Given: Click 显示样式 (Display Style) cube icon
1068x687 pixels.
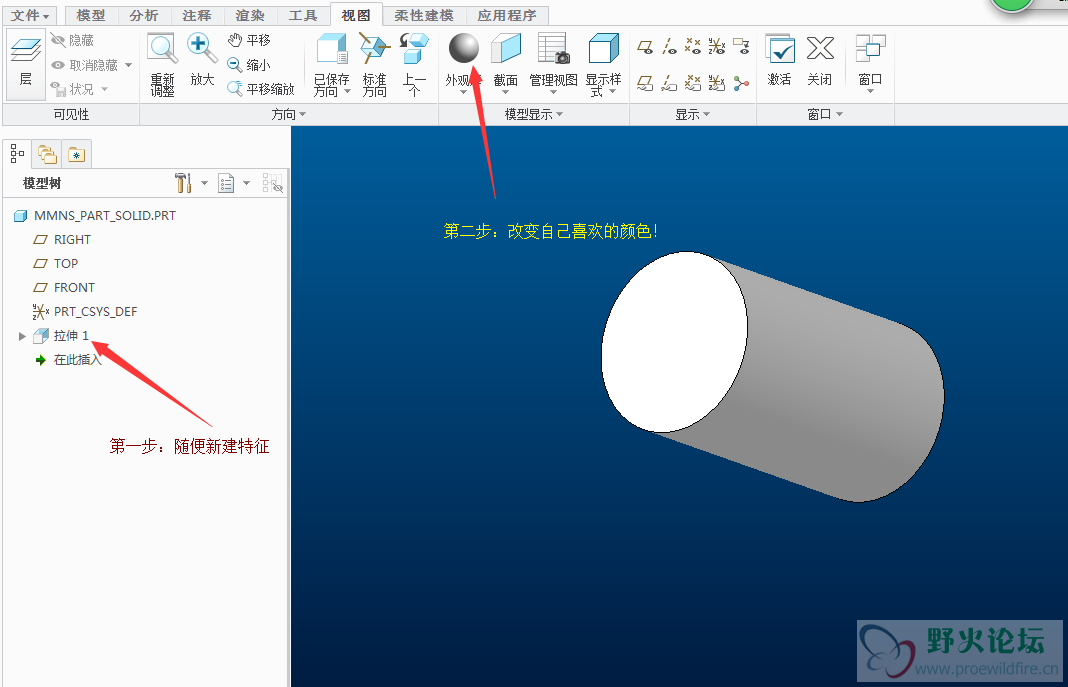Looking at the screenshot, I should (x=603, y=49).
